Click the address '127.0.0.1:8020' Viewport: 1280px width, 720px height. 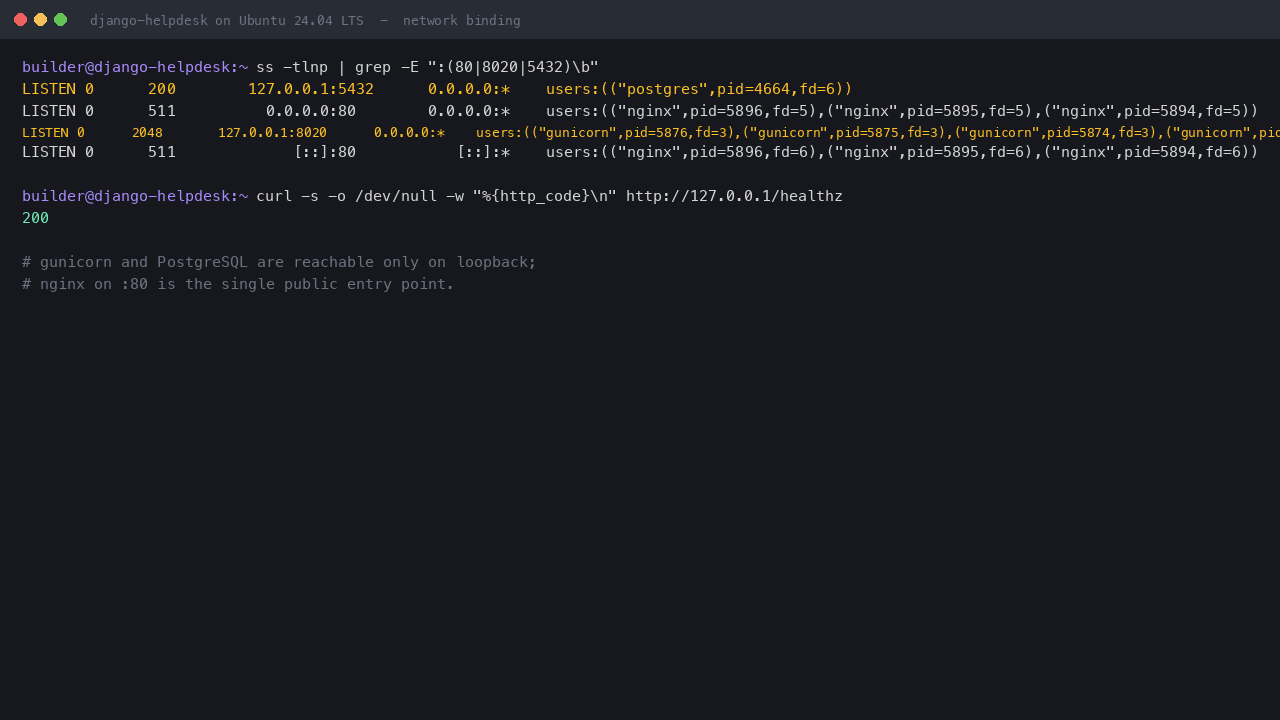tap(272, 132)
